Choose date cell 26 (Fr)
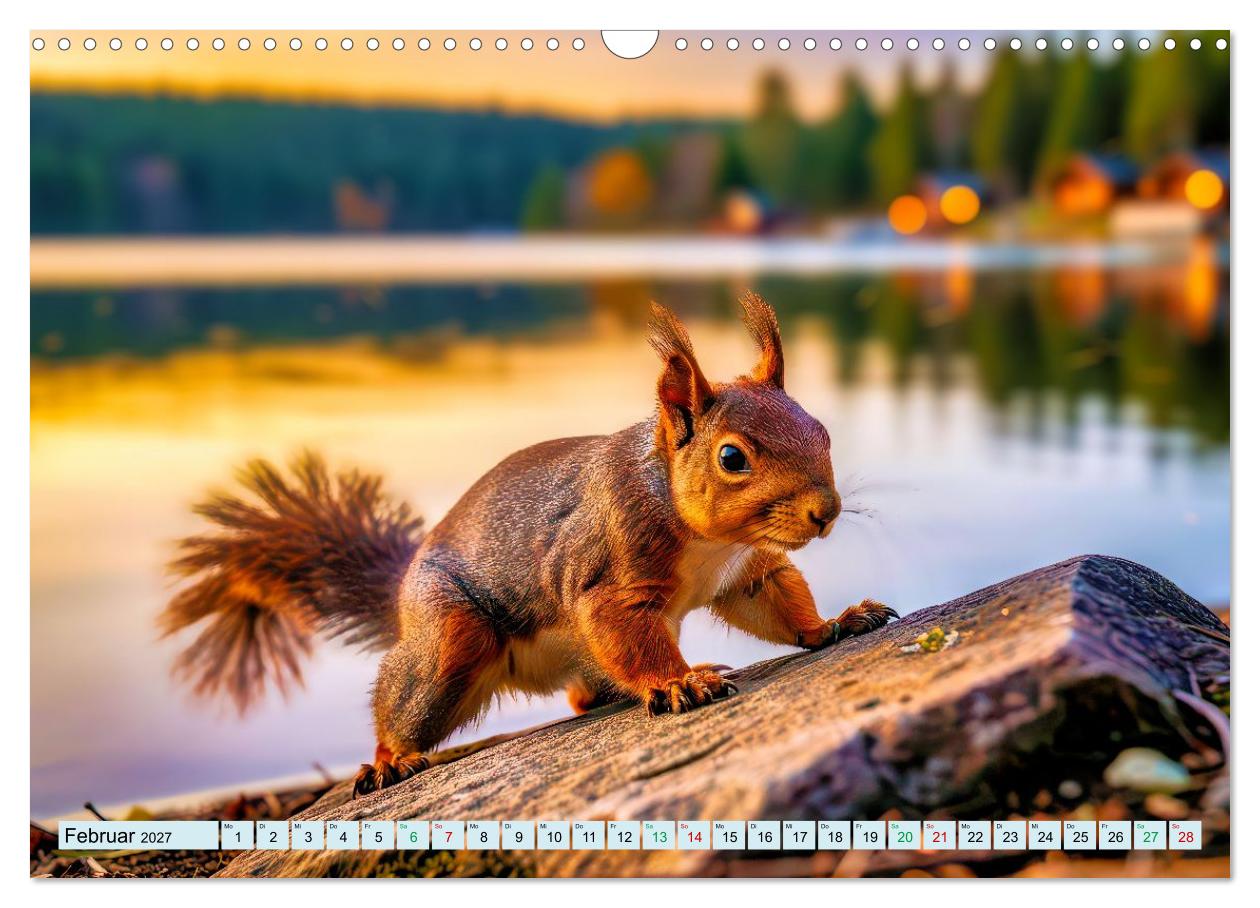 (1114, 836)
